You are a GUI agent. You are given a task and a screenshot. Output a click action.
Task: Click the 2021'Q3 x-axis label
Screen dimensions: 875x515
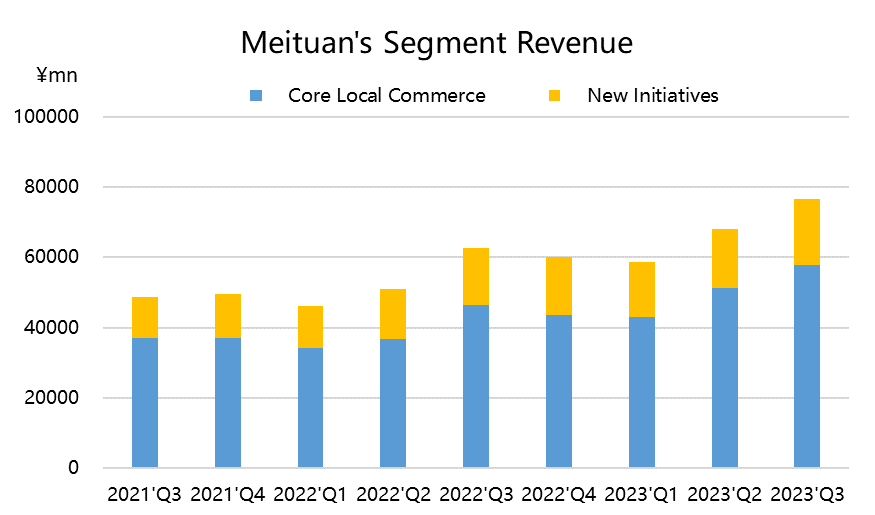pos(145,494)
